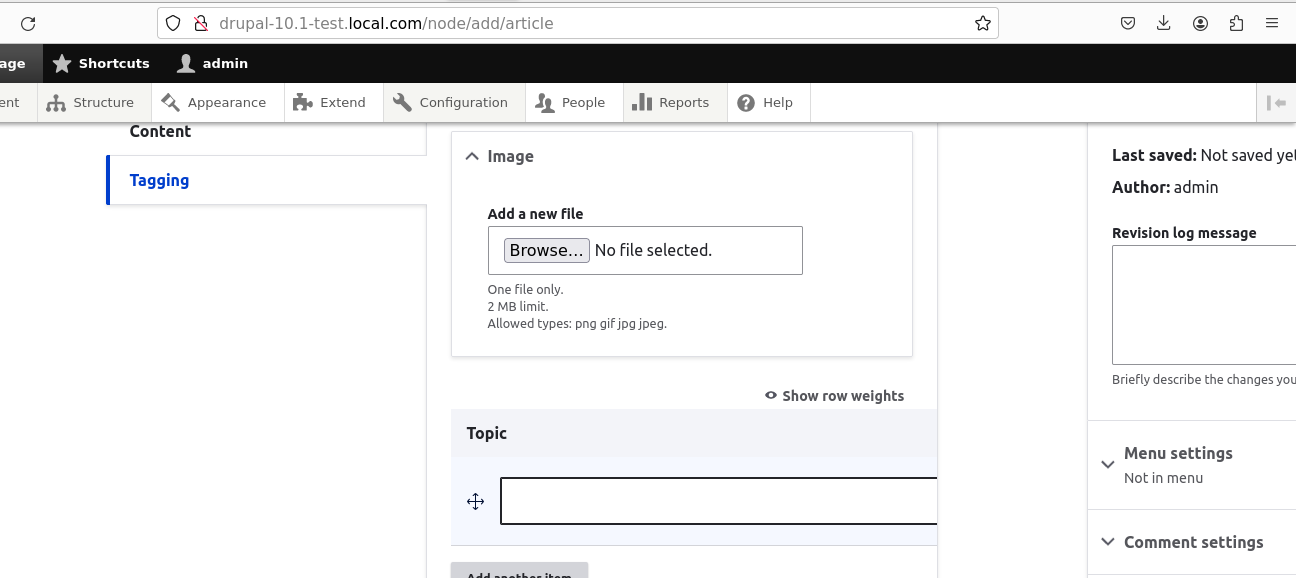Toggle Show row weights display
This screenshot has width=1296, height=578.
click(834, 396)
